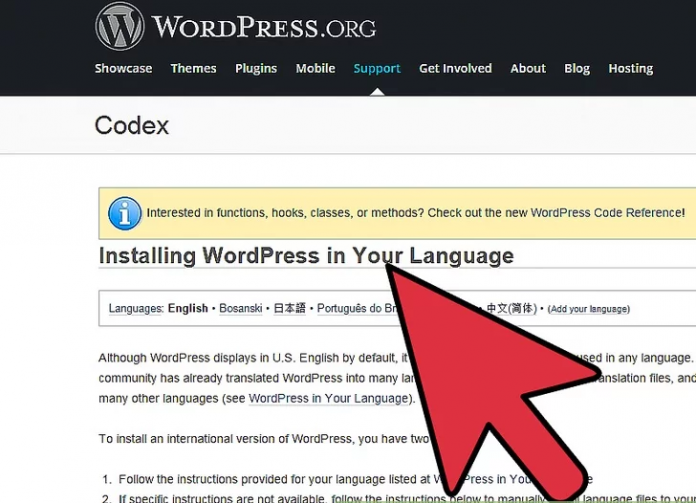
Task: Click the Add your language link
Action: [589, 310]
